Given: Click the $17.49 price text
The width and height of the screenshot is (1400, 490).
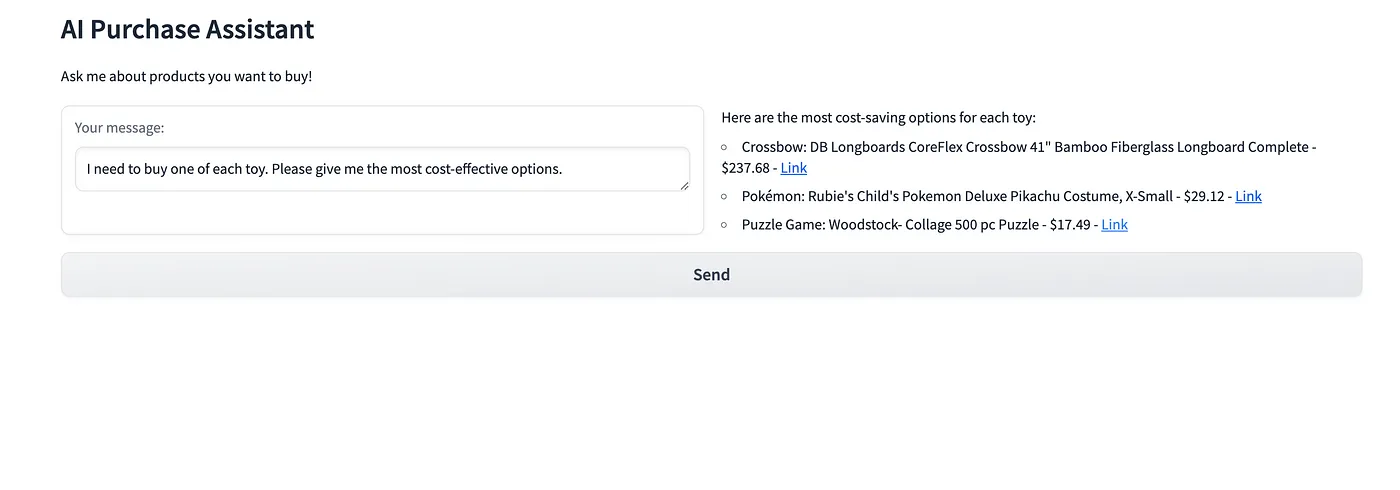Looking at the screenshot, I should click(x=1070, y=225).
